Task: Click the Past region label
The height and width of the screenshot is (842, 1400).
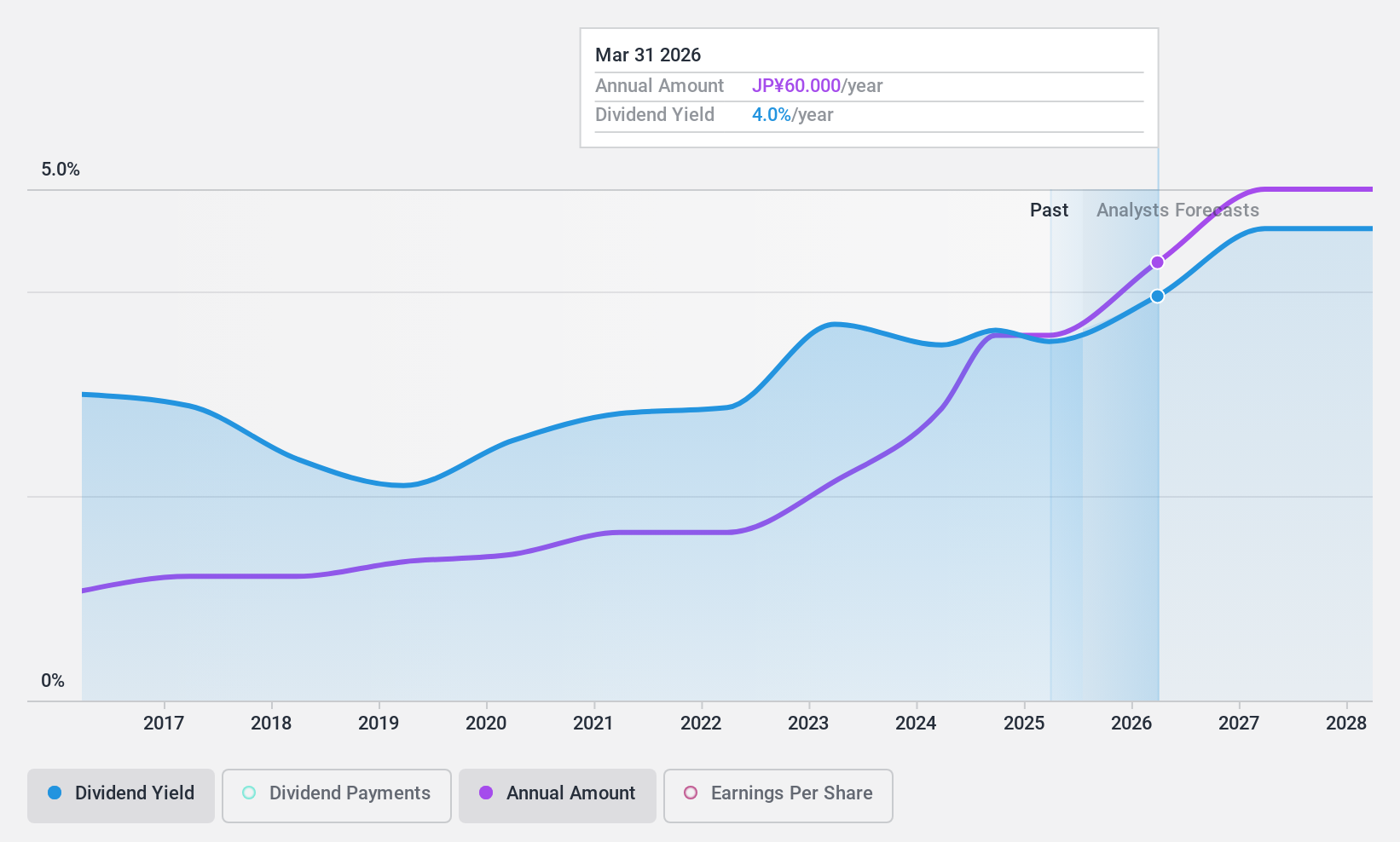Action: 1049,210
